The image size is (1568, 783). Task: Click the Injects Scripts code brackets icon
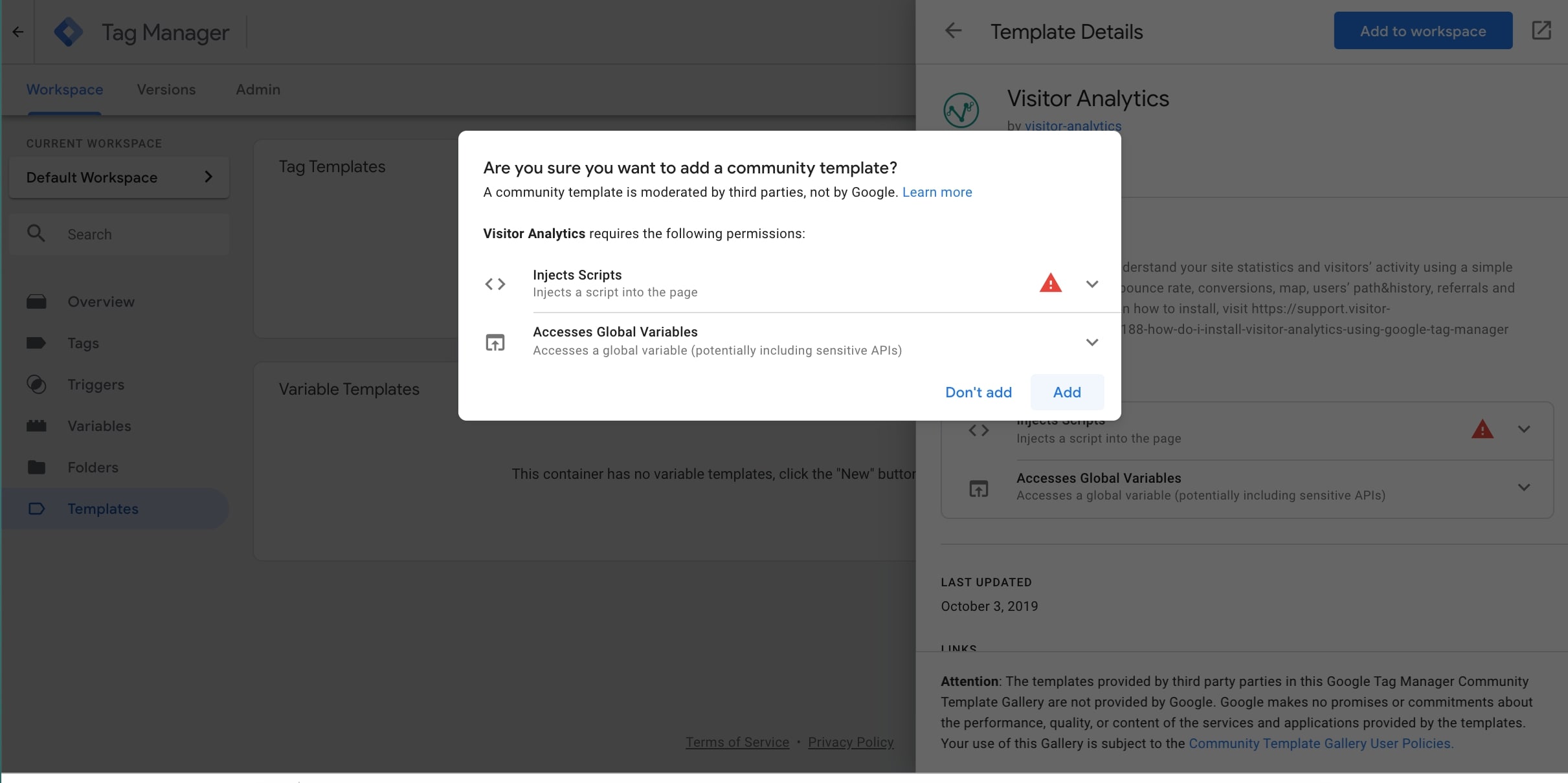[495, 283]
